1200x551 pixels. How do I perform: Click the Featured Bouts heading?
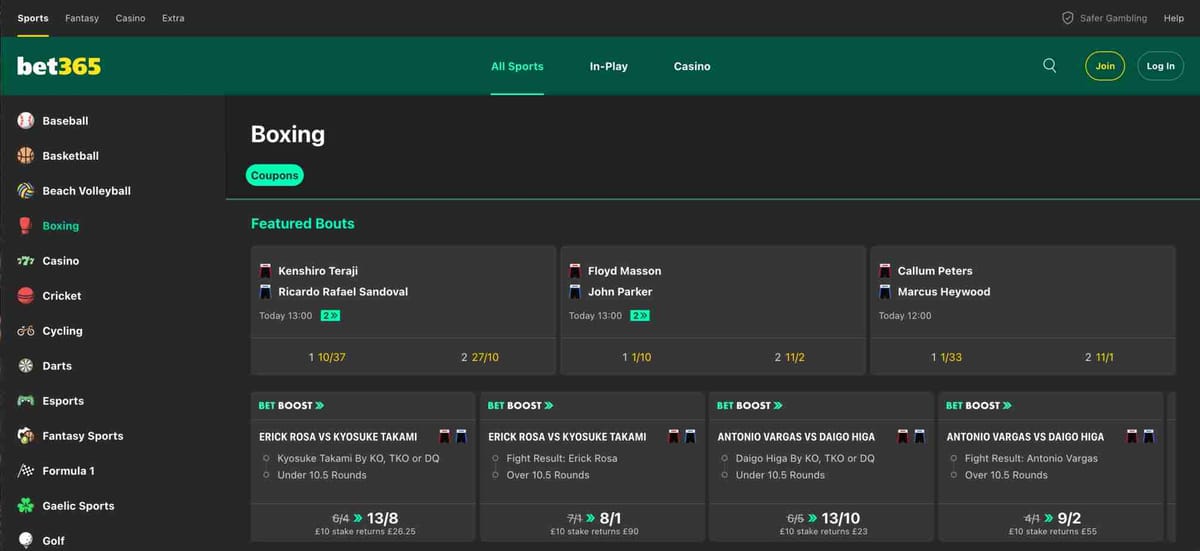(303, 224)
